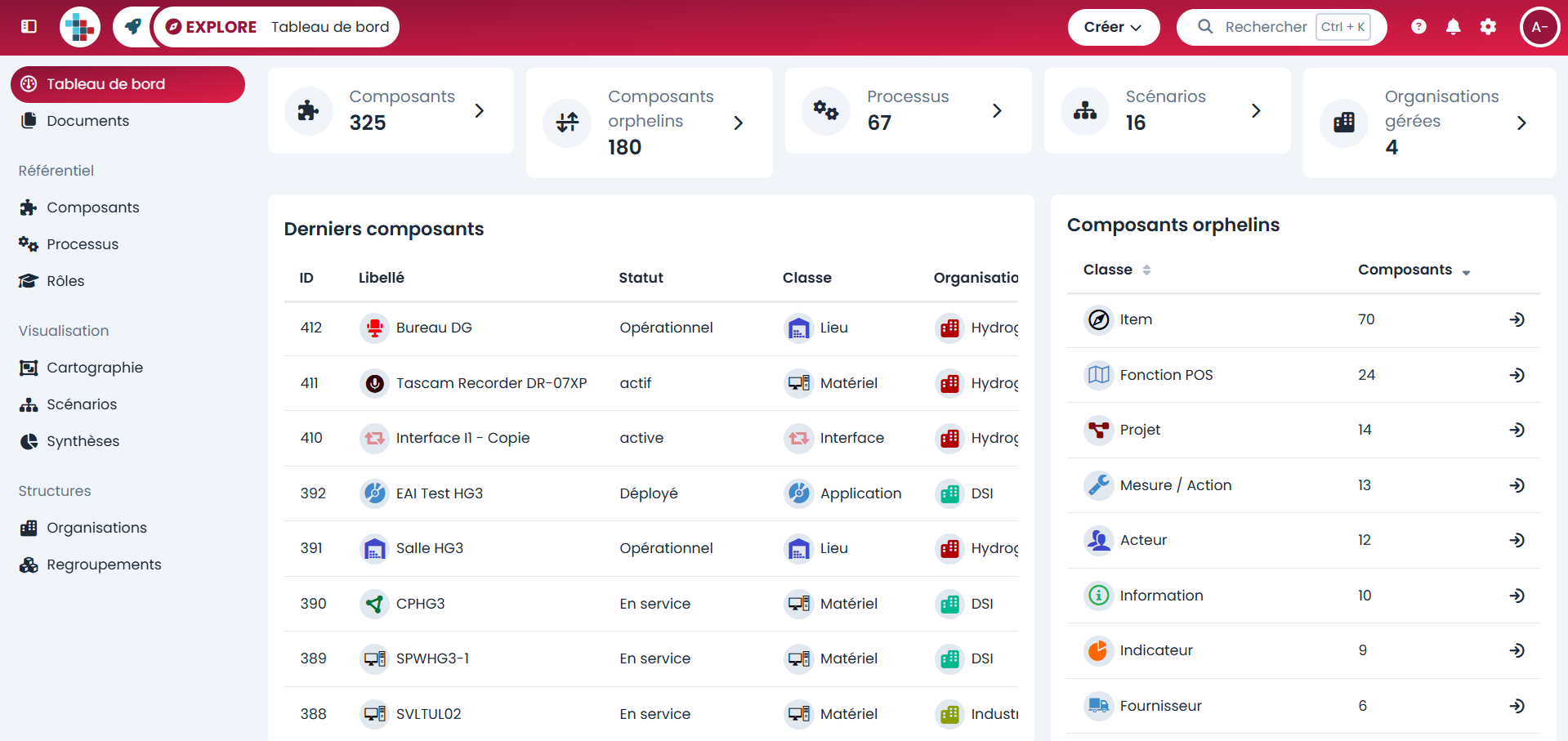Image resolution: width=1568 pixels, height=741 pixels.
Task: Open Regroupements in the sidebar
Action: click(x=104, y=565)
